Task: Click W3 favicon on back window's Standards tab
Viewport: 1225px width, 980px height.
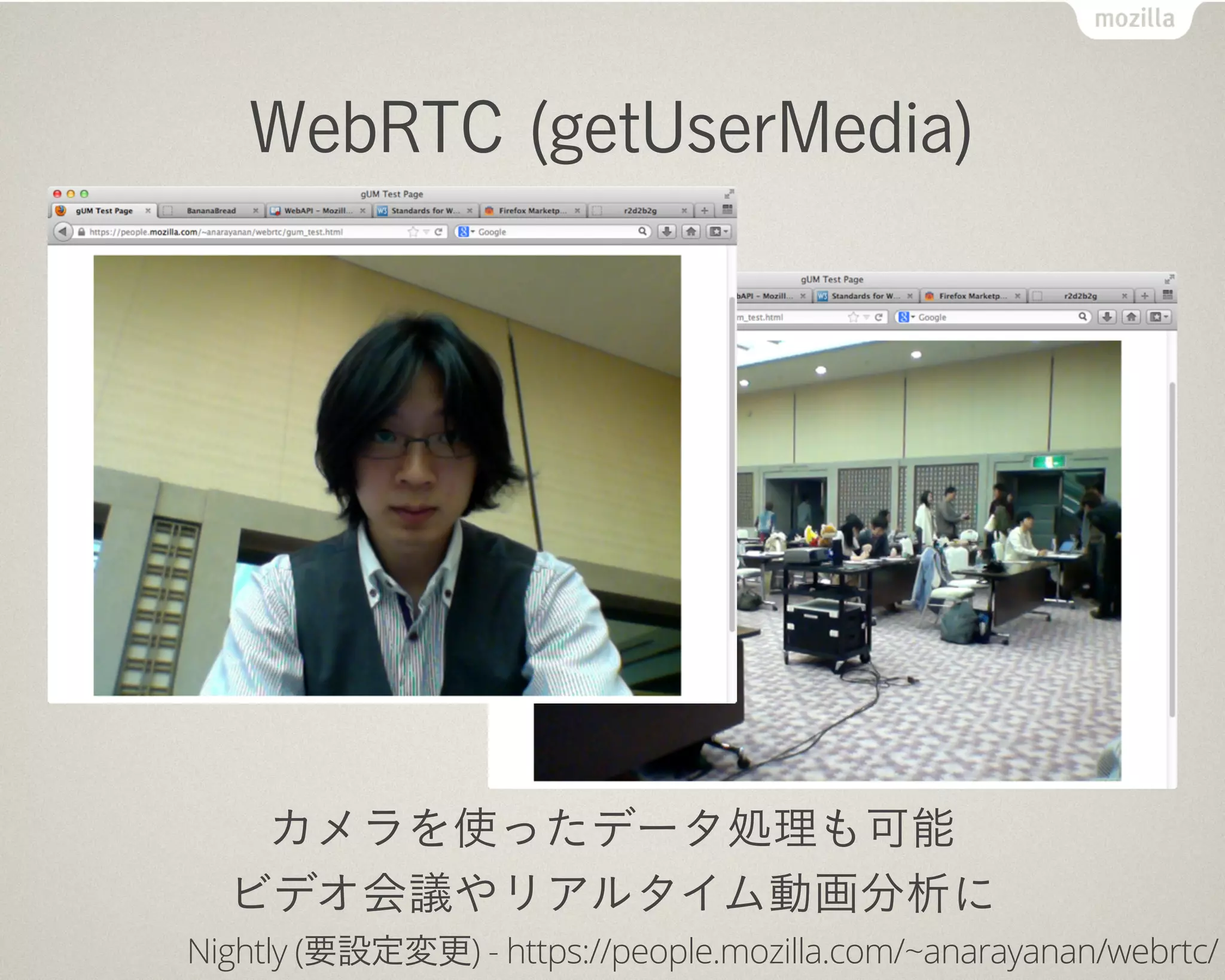Action: (x=822, y=296)
